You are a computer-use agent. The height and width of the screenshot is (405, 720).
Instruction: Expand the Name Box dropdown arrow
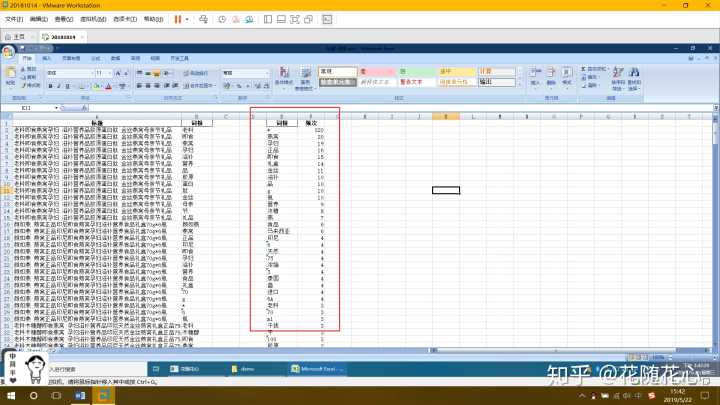(x=60, y=108)
